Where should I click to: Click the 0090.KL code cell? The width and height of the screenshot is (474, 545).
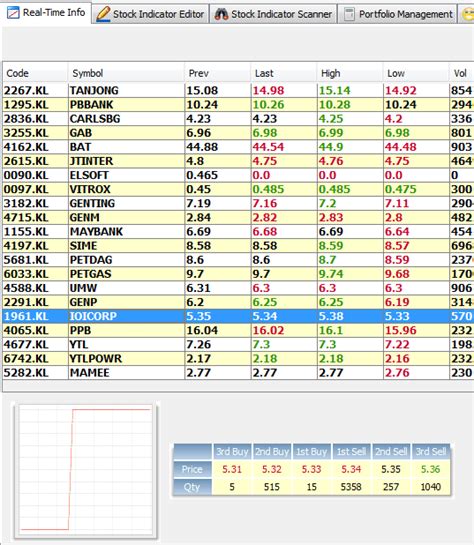[35, 175]
